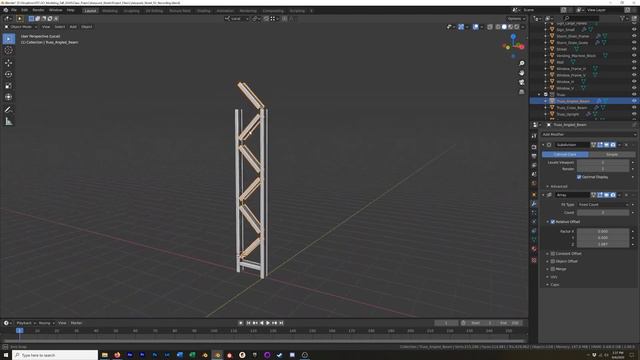The height and width of the screenshot is (360, 640).
Task: Expand the Advanced section of Subdivision modifier
Action: tap(558, 187)
